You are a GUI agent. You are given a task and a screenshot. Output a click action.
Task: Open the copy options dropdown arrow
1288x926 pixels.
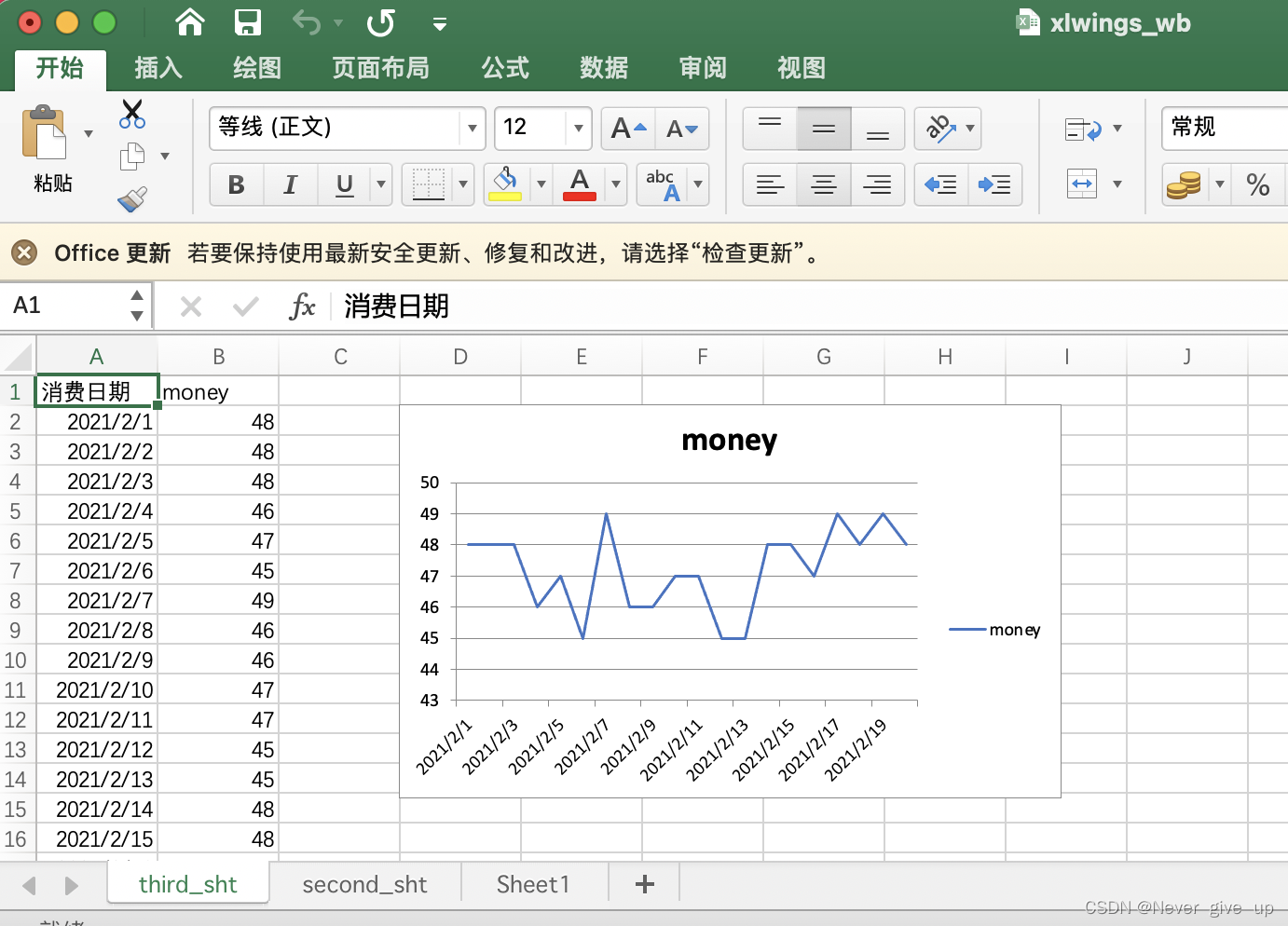pos(165,157)
